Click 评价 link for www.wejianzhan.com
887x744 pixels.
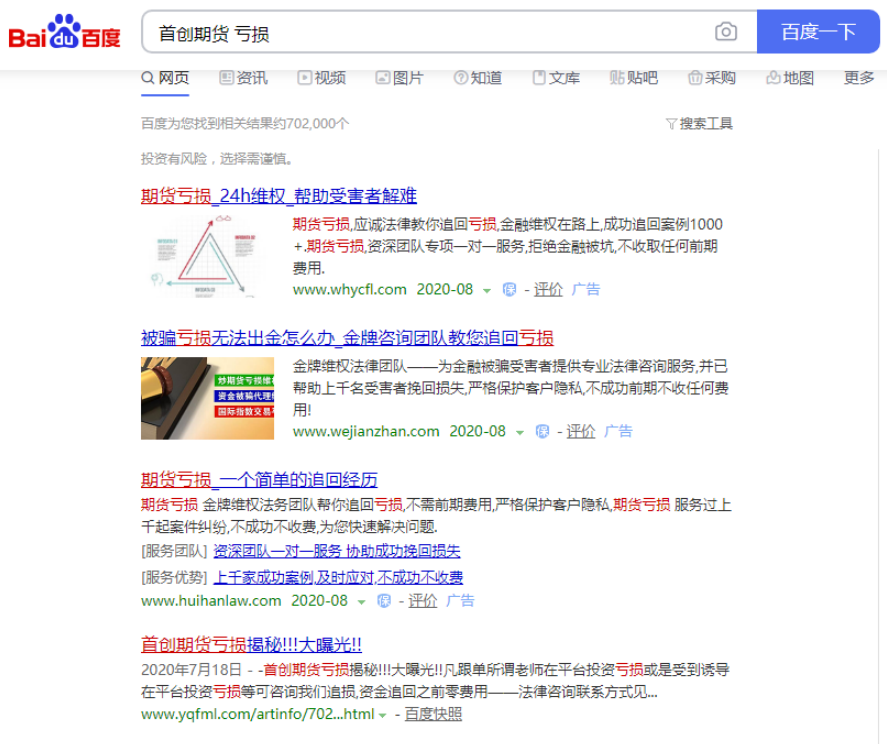581,432
